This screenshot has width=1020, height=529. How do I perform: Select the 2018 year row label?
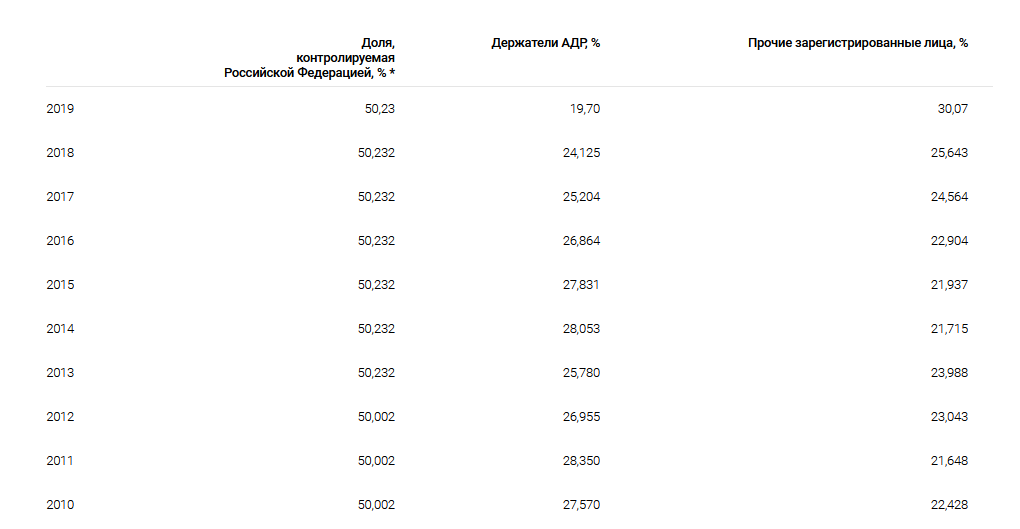tap(60, 153)
